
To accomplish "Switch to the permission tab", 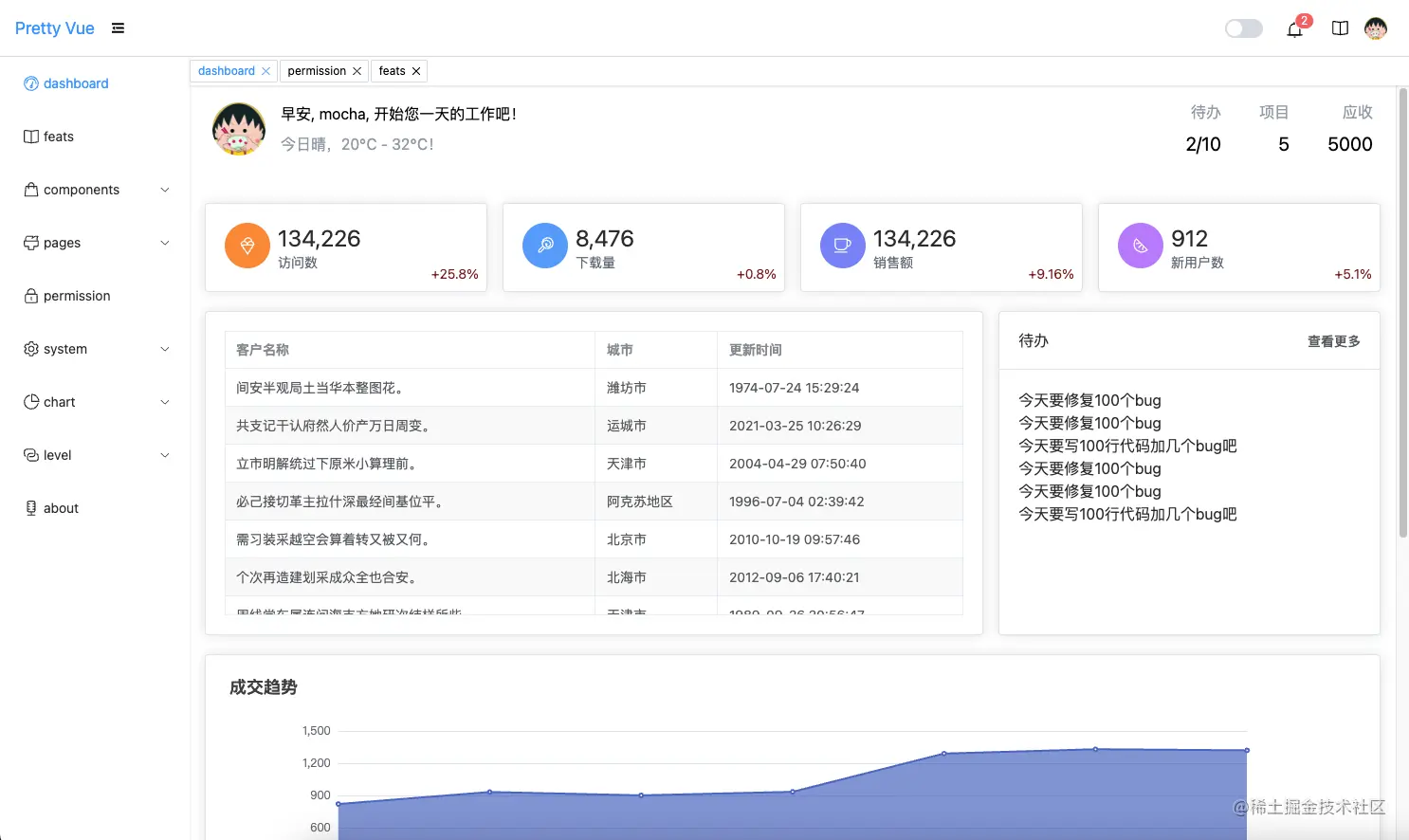I will (x=318, y=70).
